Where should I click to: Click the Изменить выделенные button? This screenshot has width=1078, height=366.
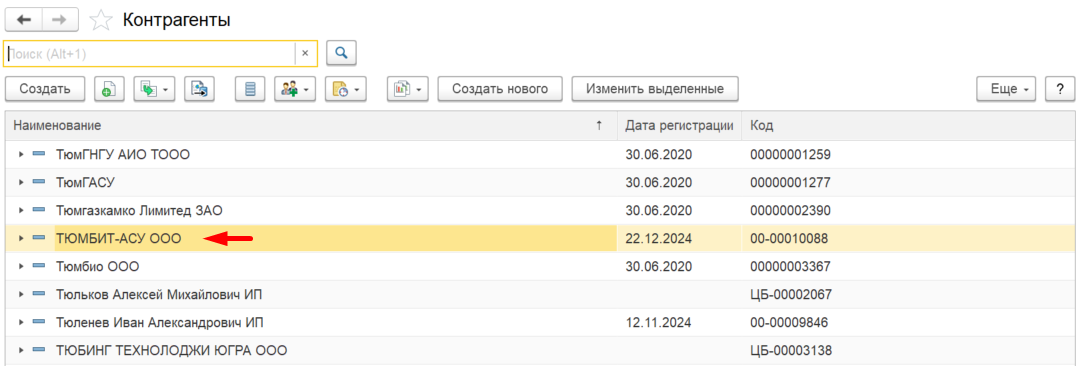pos(655,89)
